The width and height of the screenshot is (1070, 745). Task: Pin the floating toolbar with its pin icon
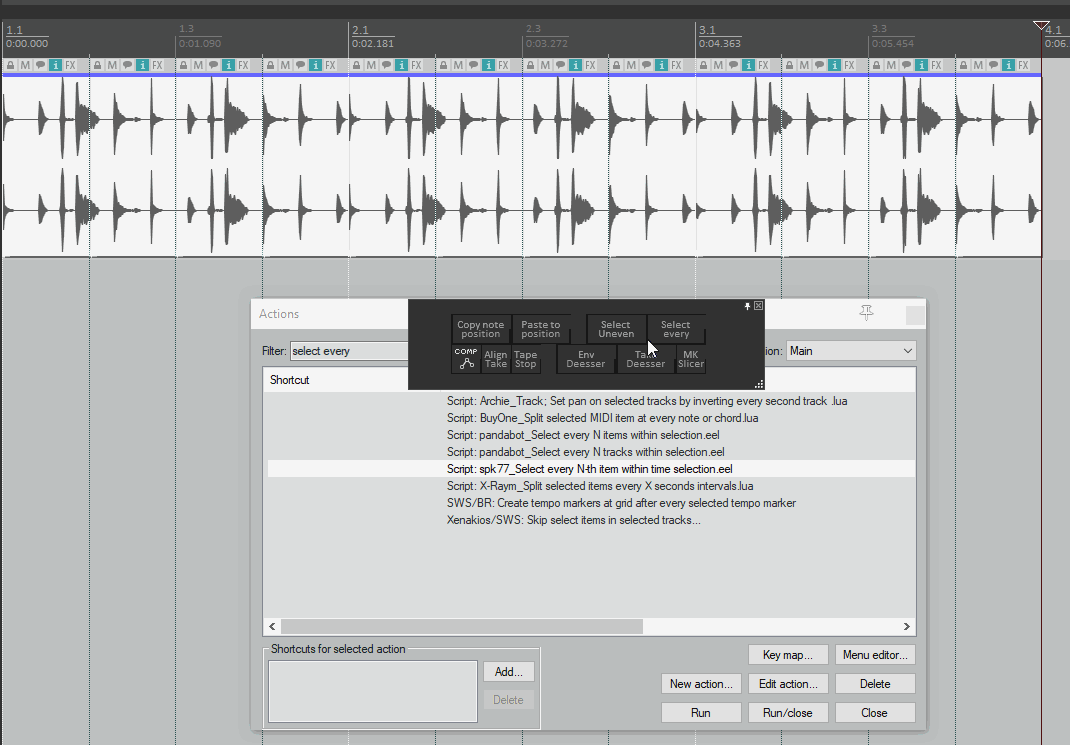pyautogui.click(x=746, y=306)
